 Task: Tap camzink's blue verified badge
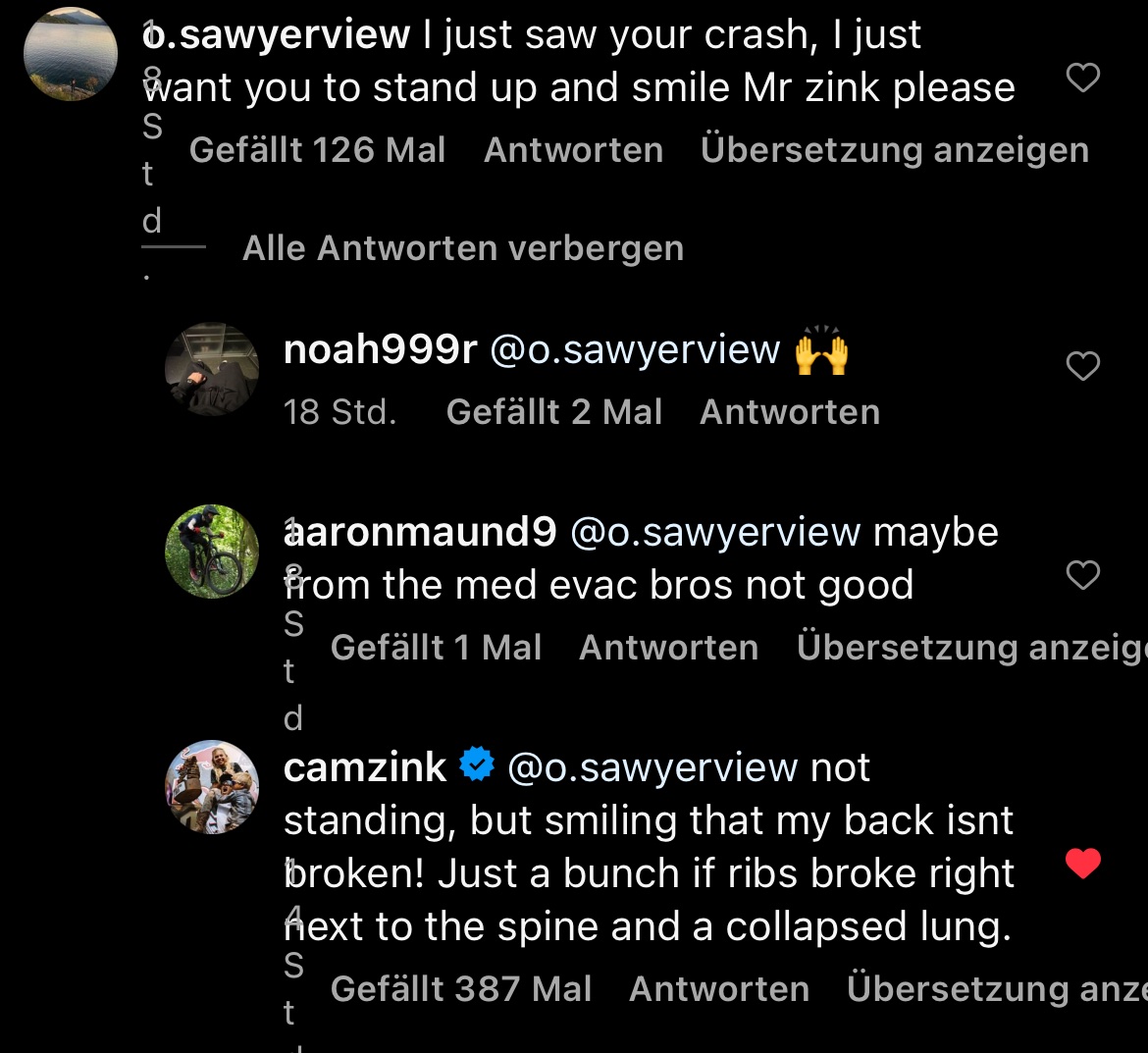click(477, 764)
